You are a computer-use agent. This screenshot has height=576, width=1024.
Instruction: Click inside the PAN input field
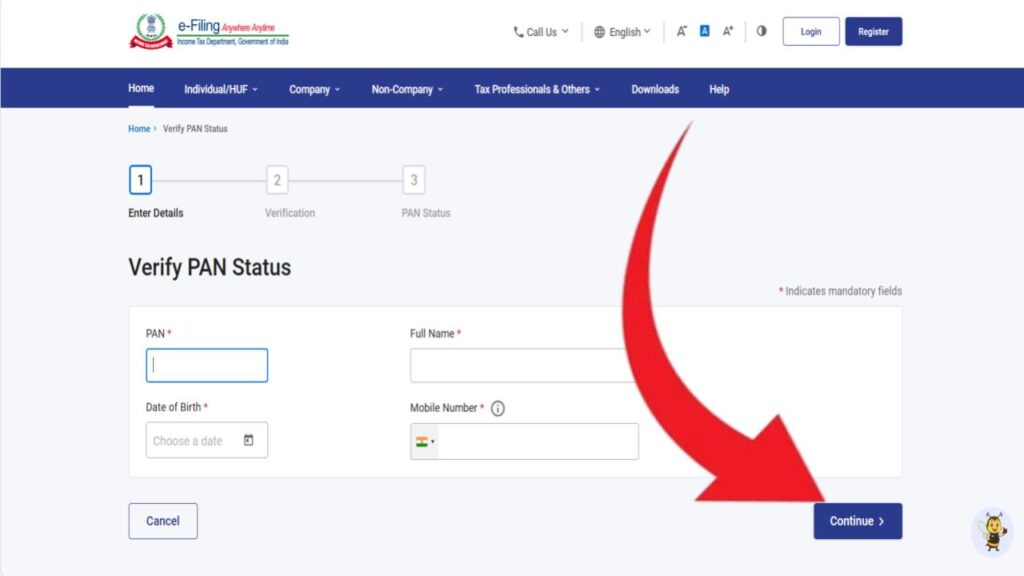(x=206, y=365)
